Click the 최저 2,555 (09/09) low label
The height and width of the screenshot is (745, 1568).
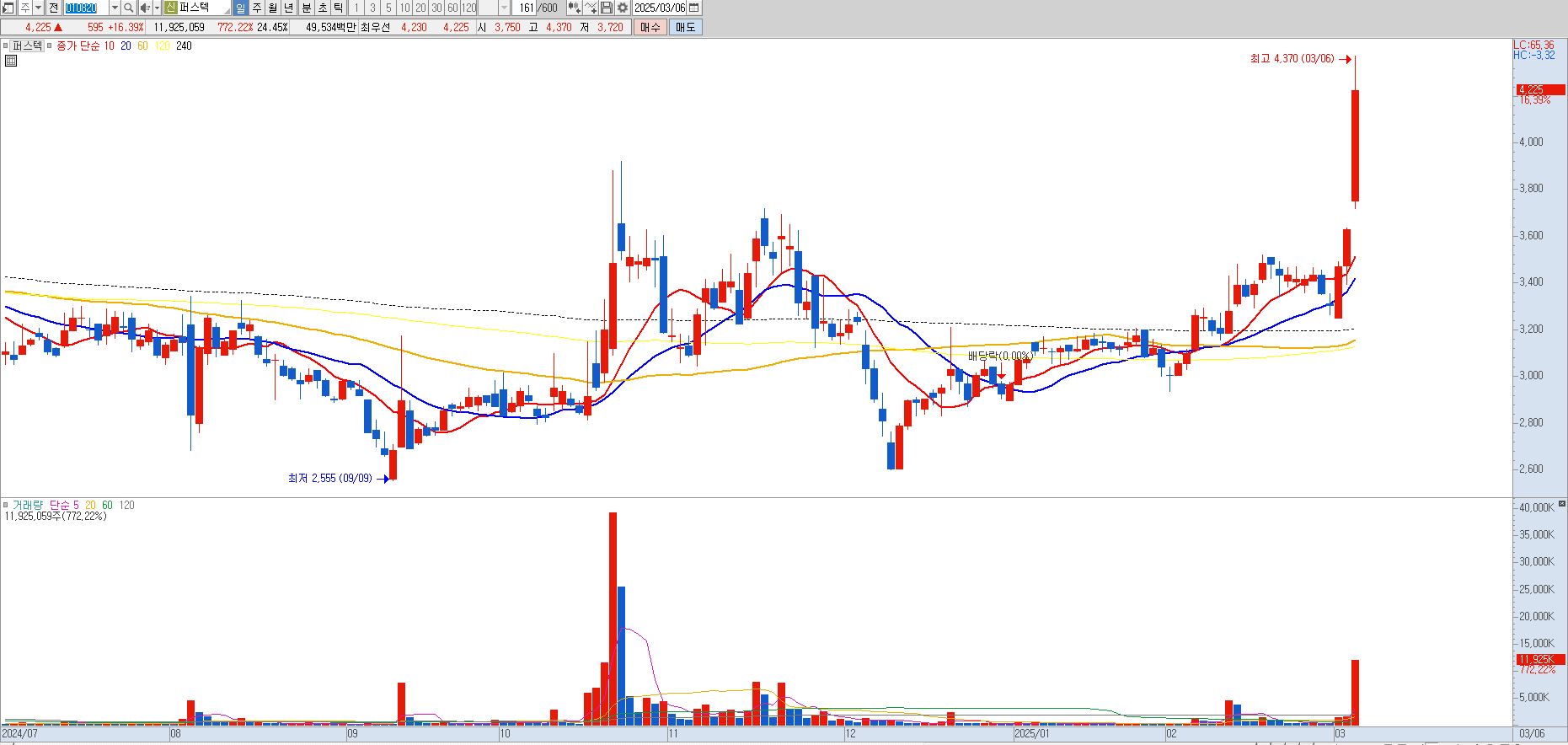329,478
